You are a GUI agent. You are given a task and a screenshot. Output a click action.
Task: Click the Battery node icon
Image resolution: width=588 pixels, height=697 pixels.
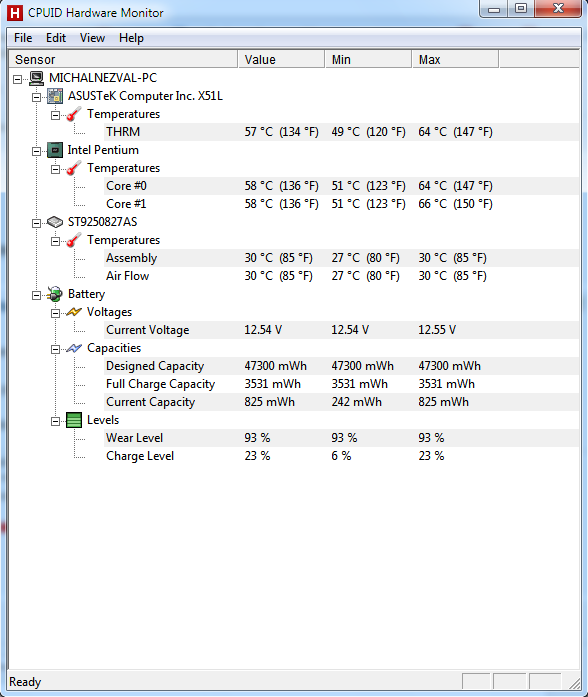[55, 294]
